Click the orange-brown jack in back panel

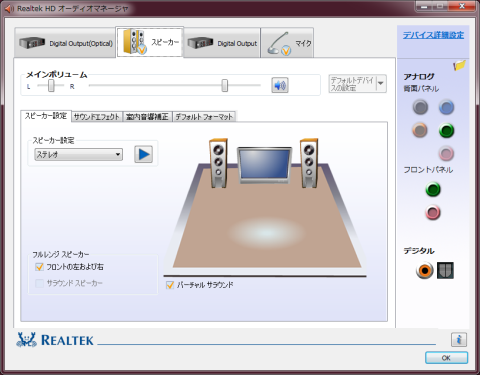coord(420,130)
